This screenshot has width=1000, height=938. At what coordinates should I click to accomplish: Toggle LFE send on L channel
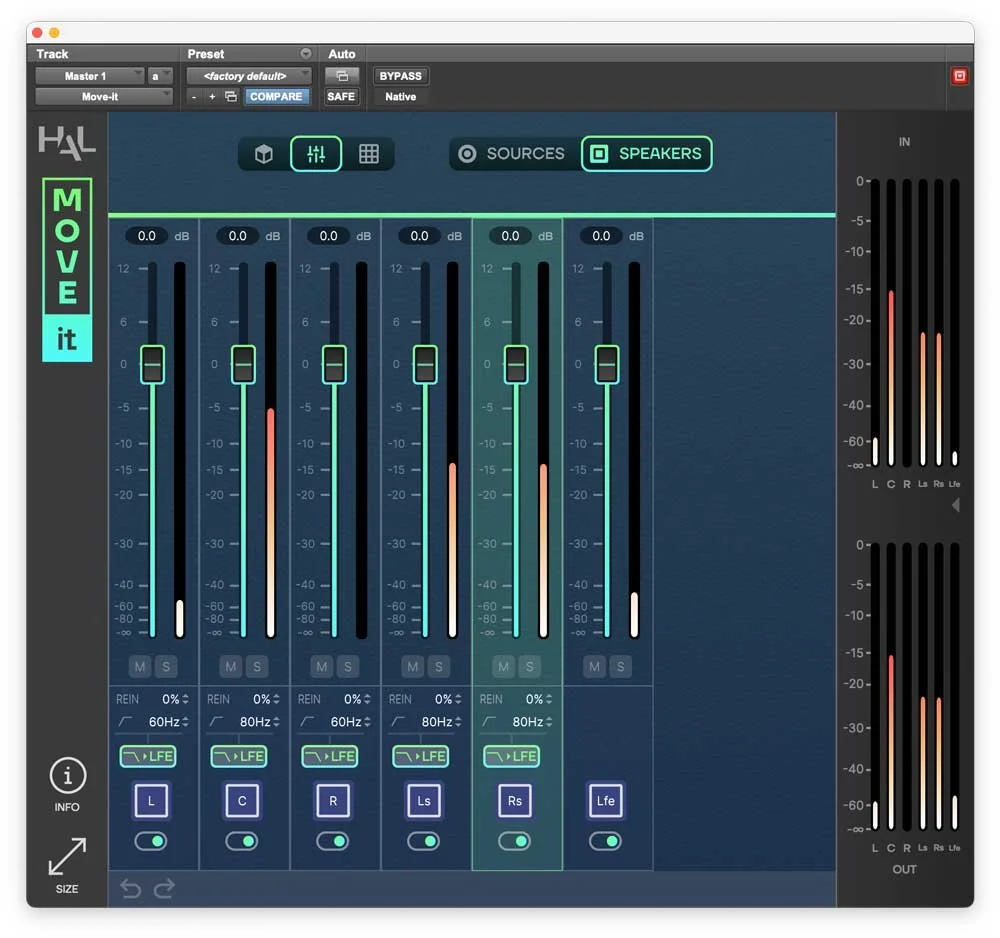click(148, 756)
